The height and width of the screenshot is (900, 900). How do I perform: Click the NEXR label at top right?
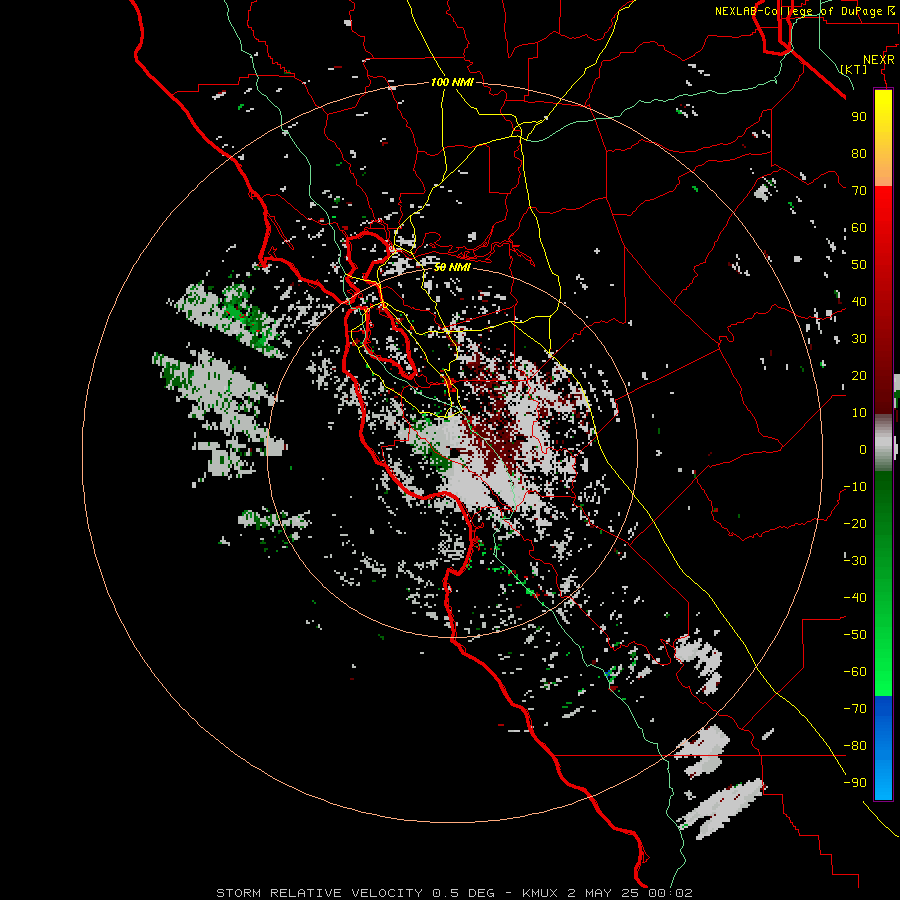coord(879,60)
